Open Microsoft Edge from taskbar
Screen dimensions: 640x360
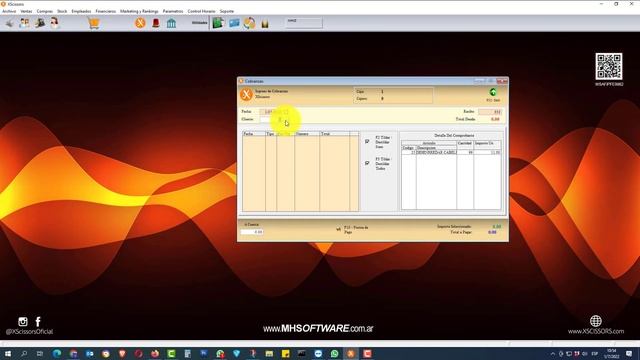(57, 353)
